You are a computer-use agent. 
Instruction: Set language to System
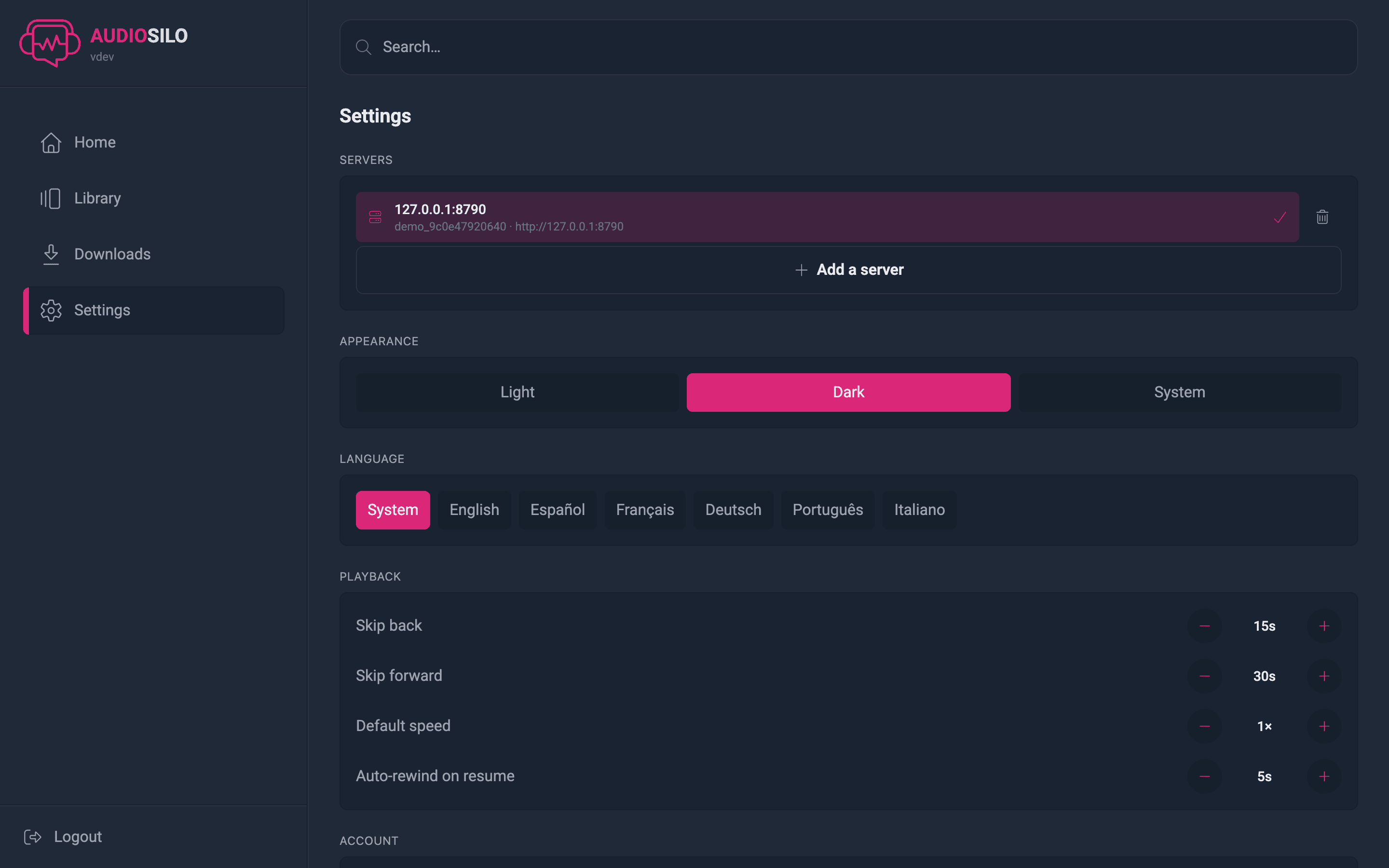pos(393,510)
